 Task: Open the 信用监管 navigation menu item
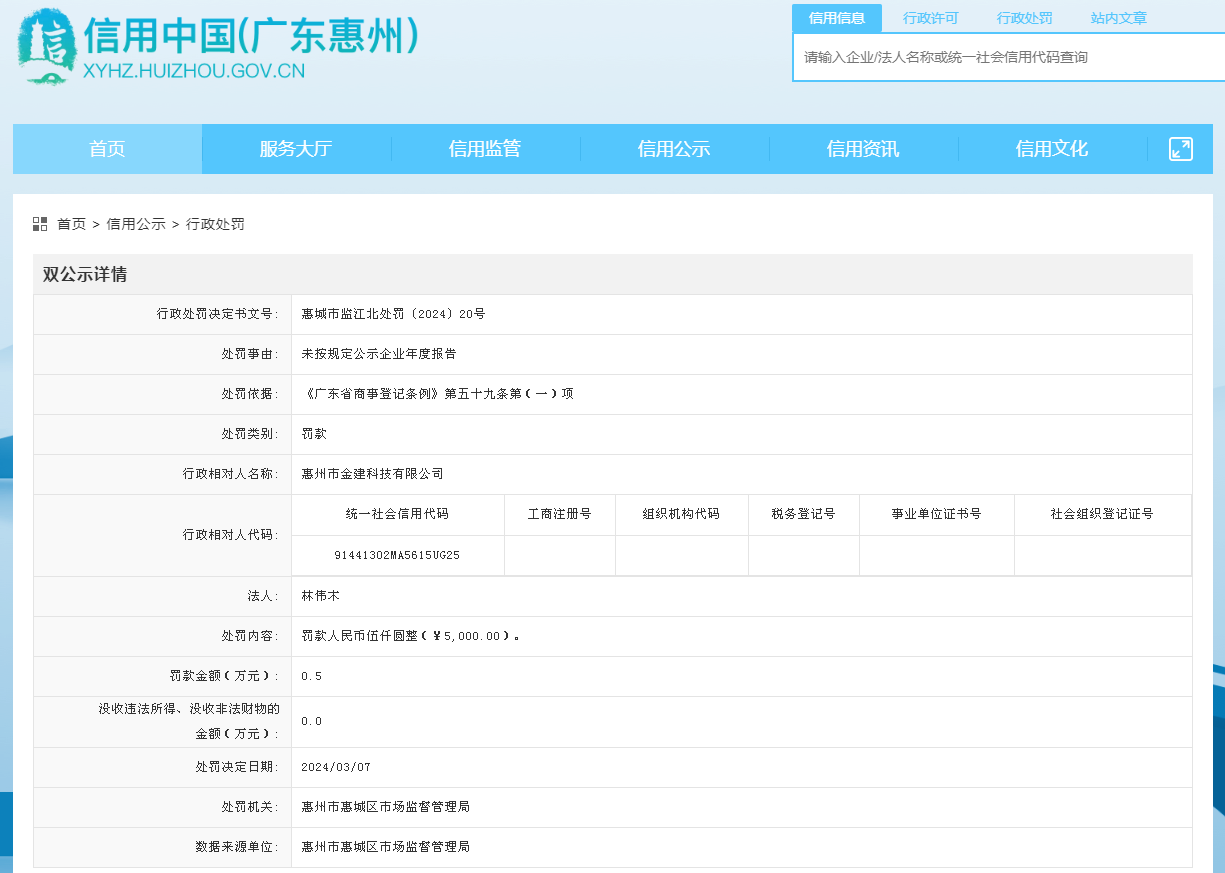click(485, 149)
